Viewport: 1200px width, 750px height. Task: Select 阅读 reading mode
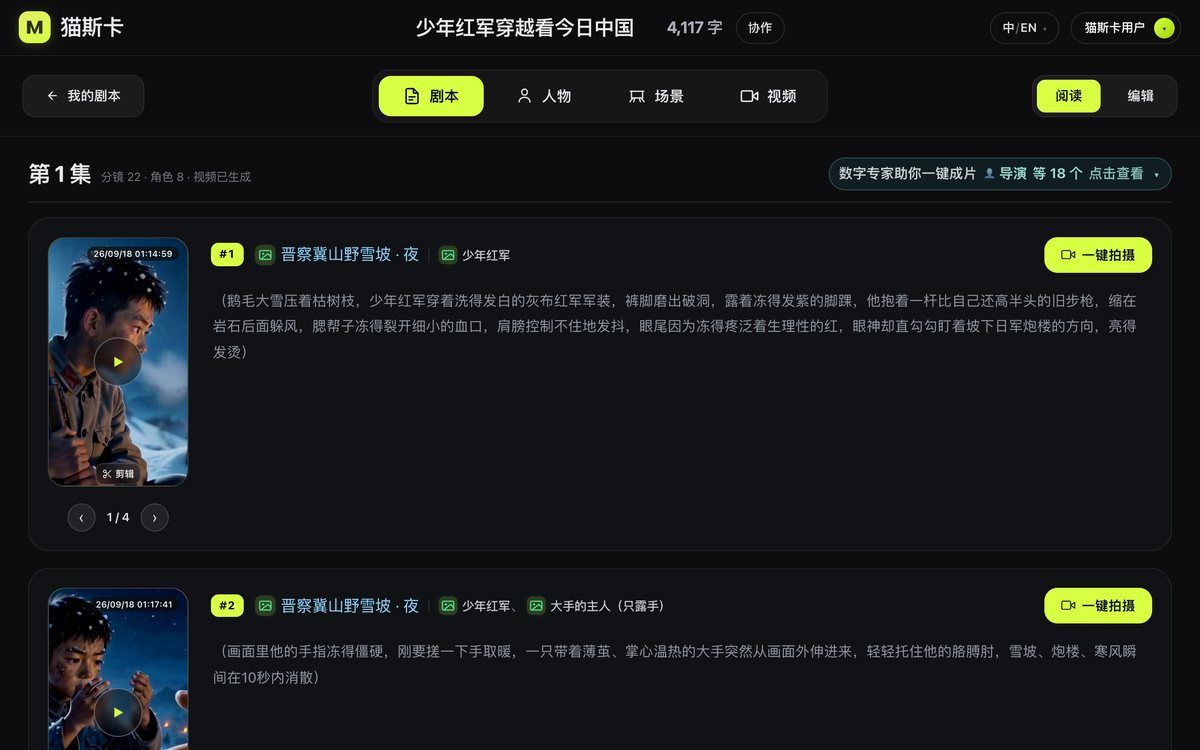point(1069,96)
